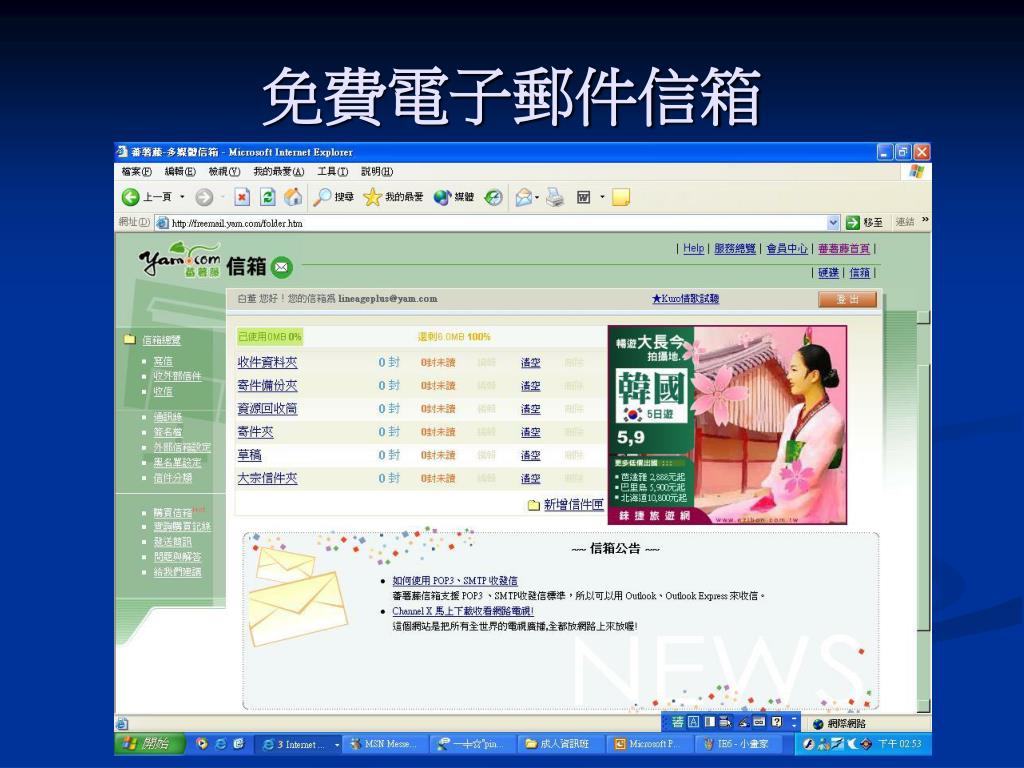Screen dimensions: 1024x768
Task: Open Microsoft PowerPoint taskbar button
Action: pyautogui.click(x=648, y=744)
